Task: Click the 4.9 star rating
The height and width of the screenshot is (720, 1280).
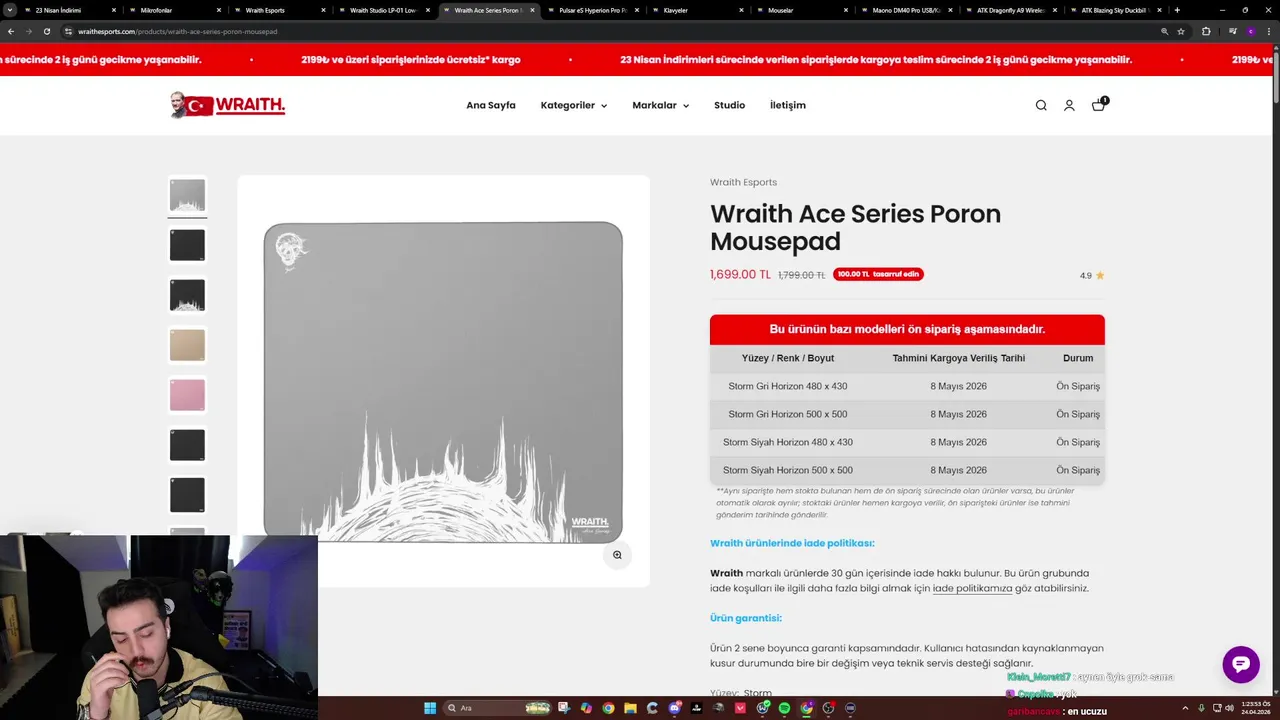Action: 1092,275
